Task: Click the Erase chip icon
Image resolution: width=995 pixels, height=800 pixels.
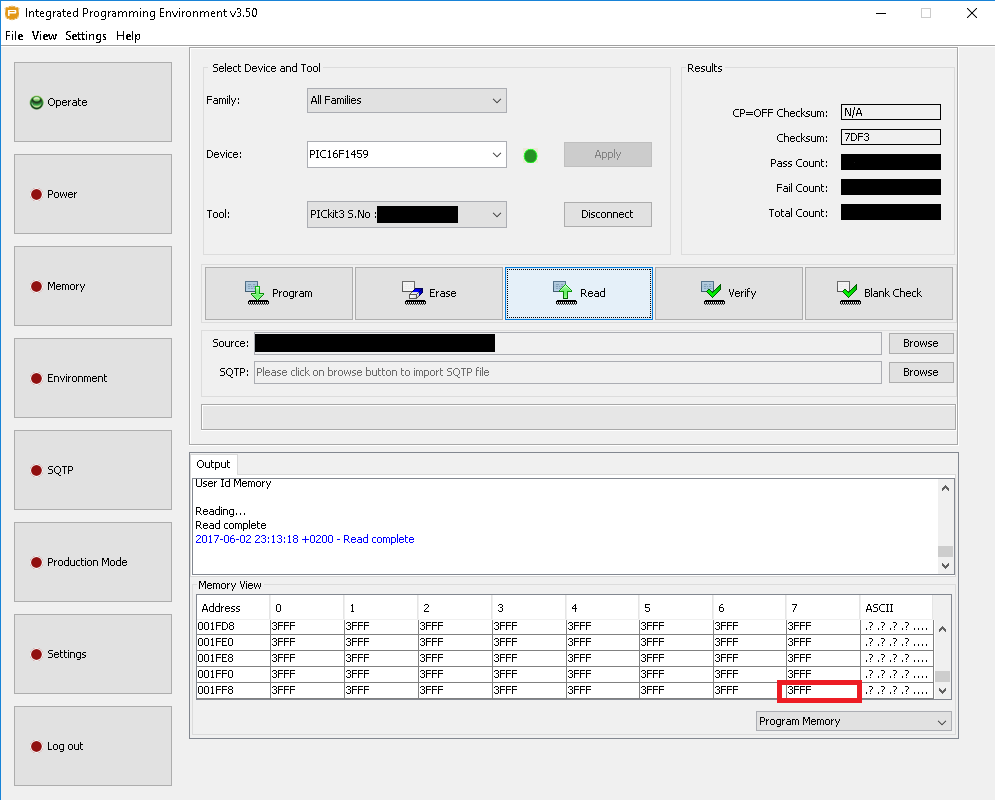Action: coord(413,293)
